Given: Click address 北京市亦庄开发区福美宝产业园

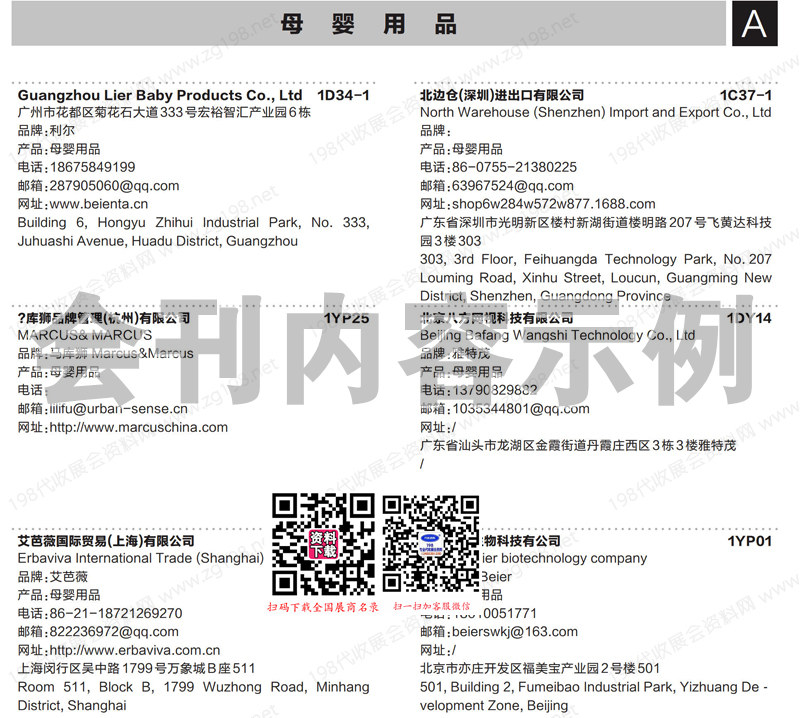Looking at the screenshot, I should pos(540,669).
